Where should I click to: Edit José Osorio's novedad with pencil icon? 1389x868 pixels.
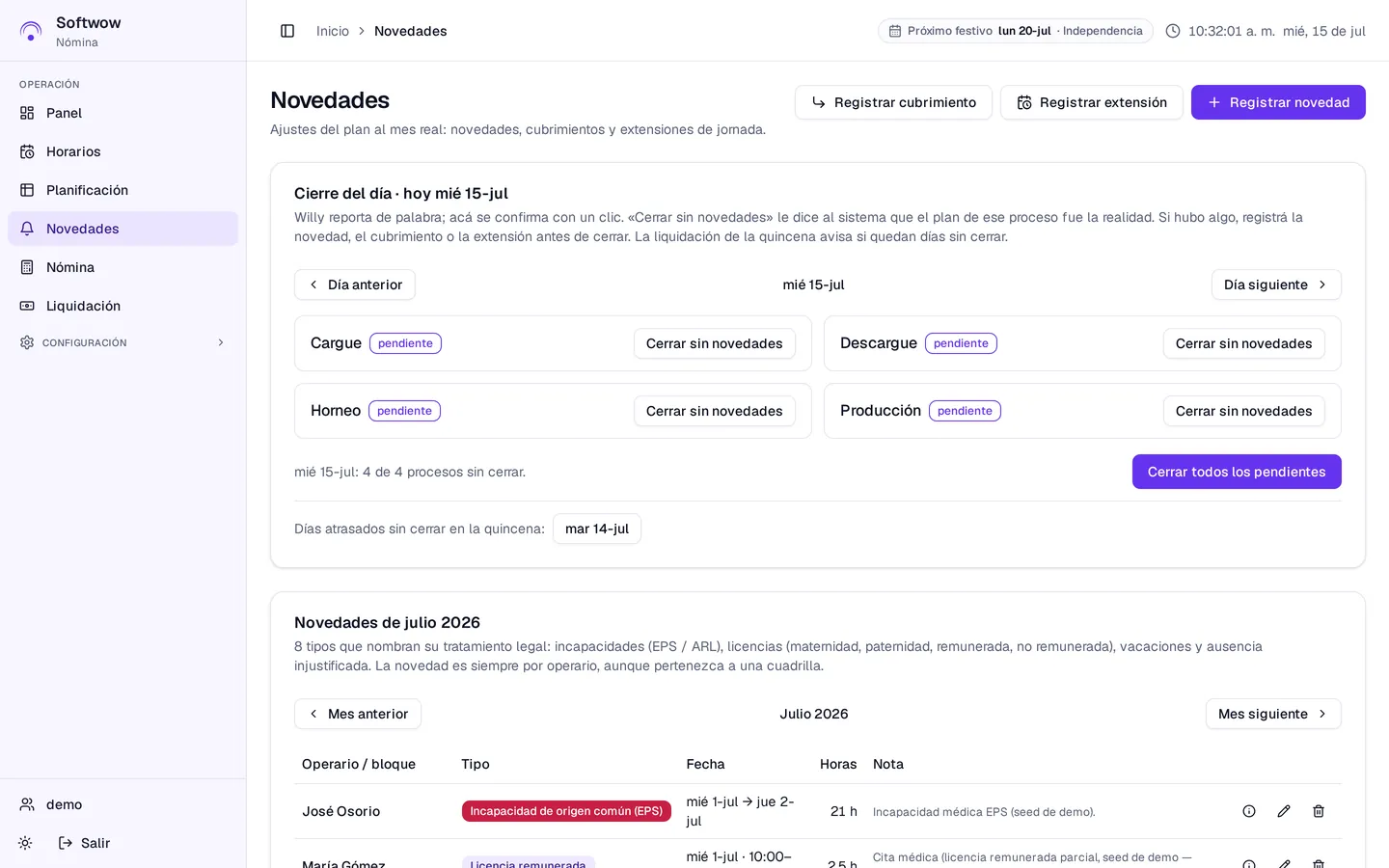1284,811
